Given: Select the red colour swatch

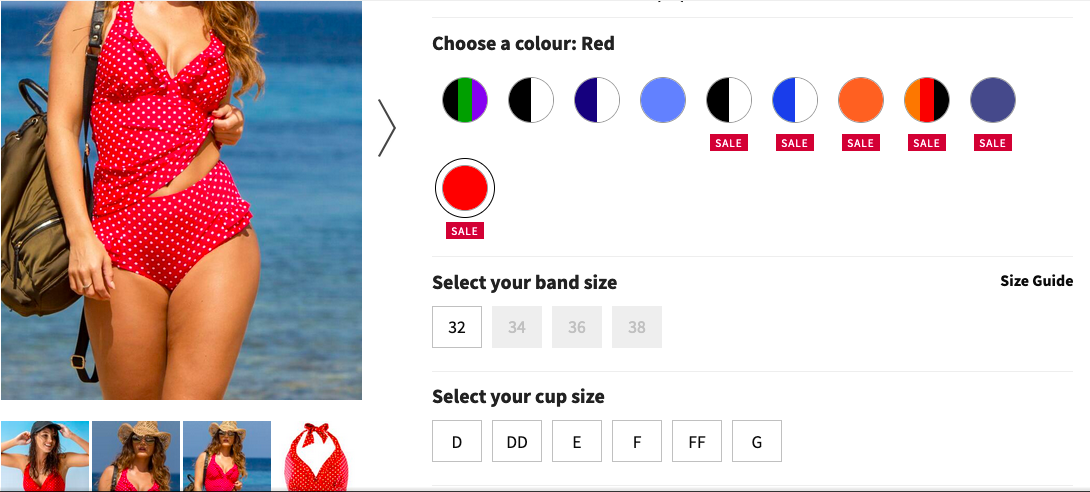Looking at the screenshot, I should click(x=465, y=188).
